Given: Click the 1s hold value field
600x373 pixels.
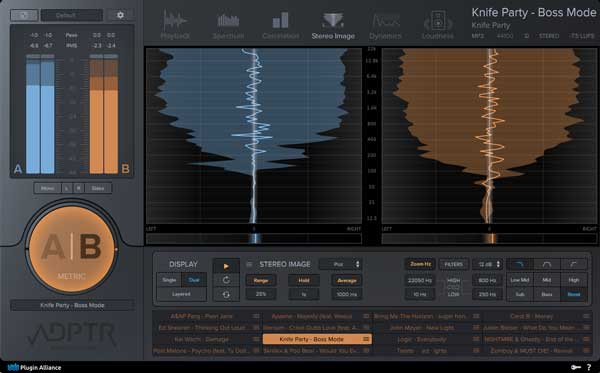Looking at the screenshot, I should click(304, 294).
